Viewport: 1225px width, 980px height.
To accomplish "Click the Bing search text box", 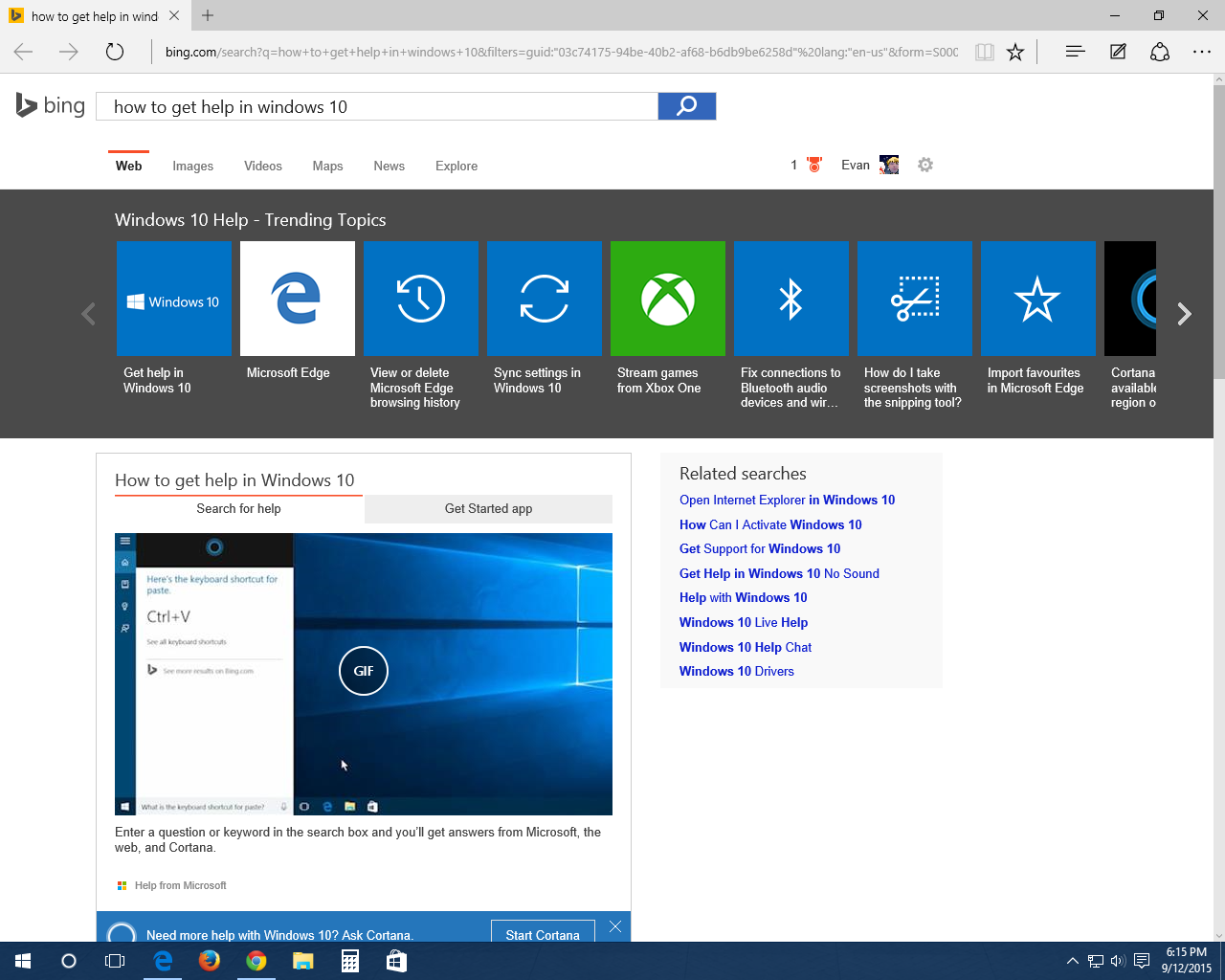I will tap(377, 106).
